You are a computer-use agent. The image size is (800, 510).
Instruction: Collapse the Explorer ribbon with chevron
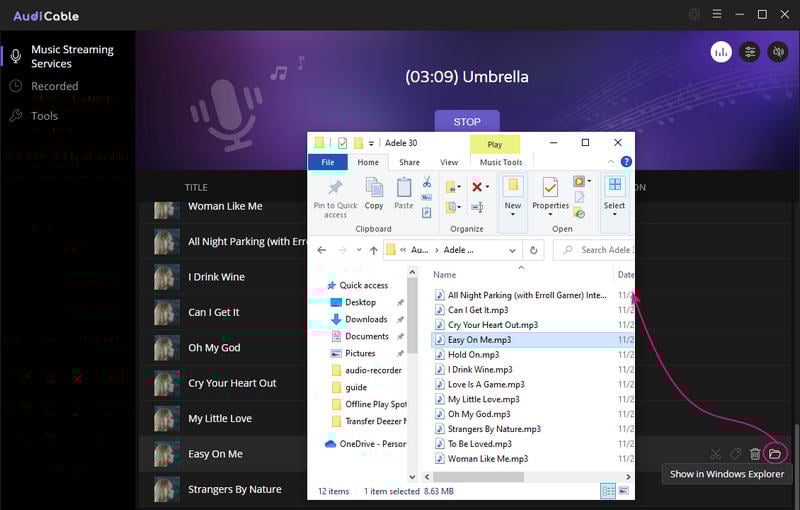[611, 162]
